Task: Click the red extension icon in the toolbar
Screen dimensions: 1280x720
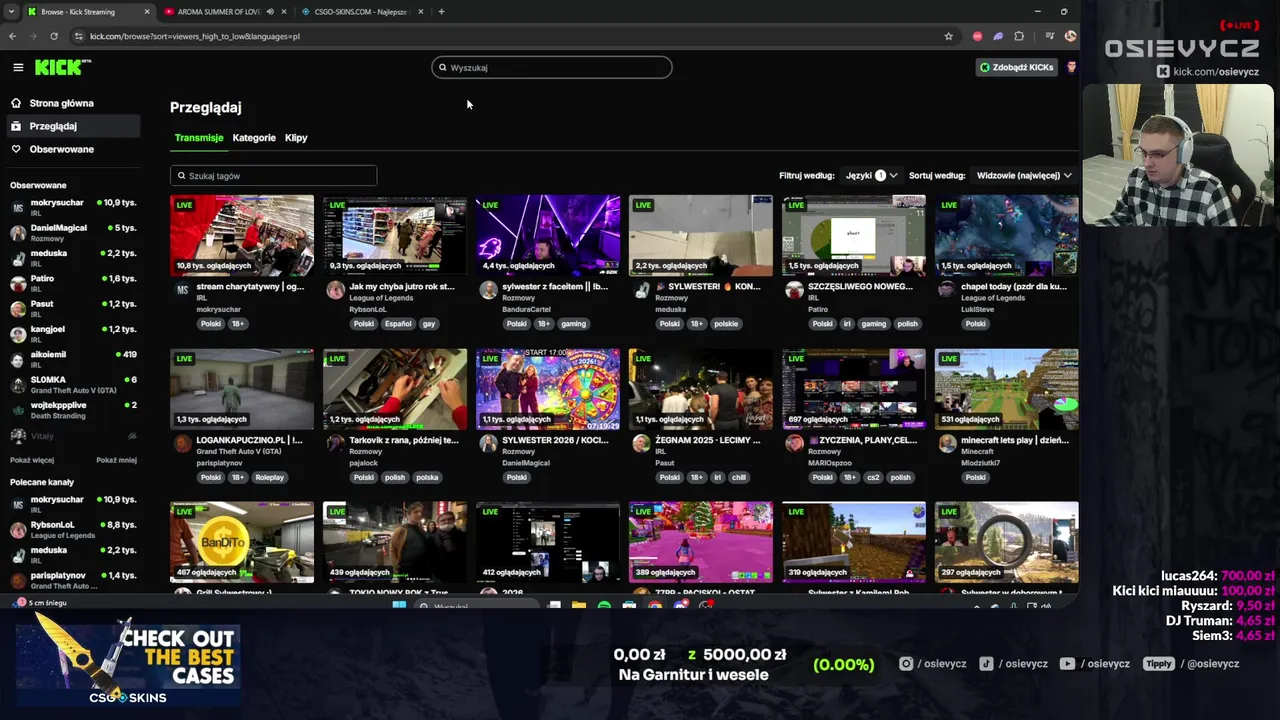Action: click(x=977, y=36)
